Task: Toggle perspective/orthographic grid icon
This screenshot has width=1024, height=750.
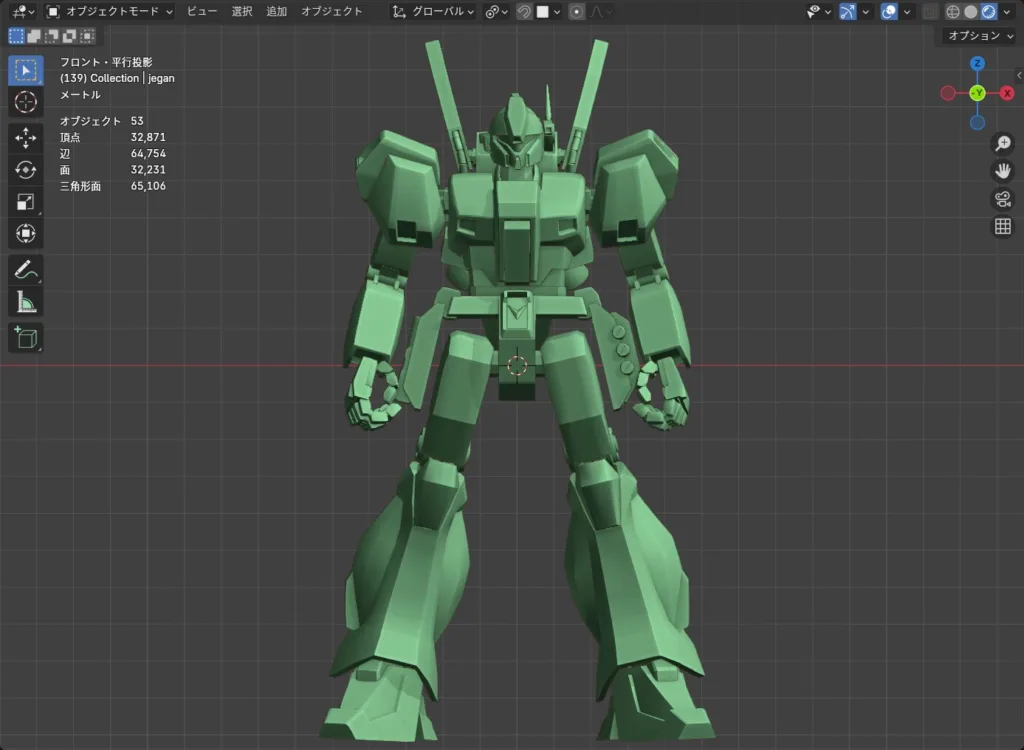Action: coord(1002,227)
